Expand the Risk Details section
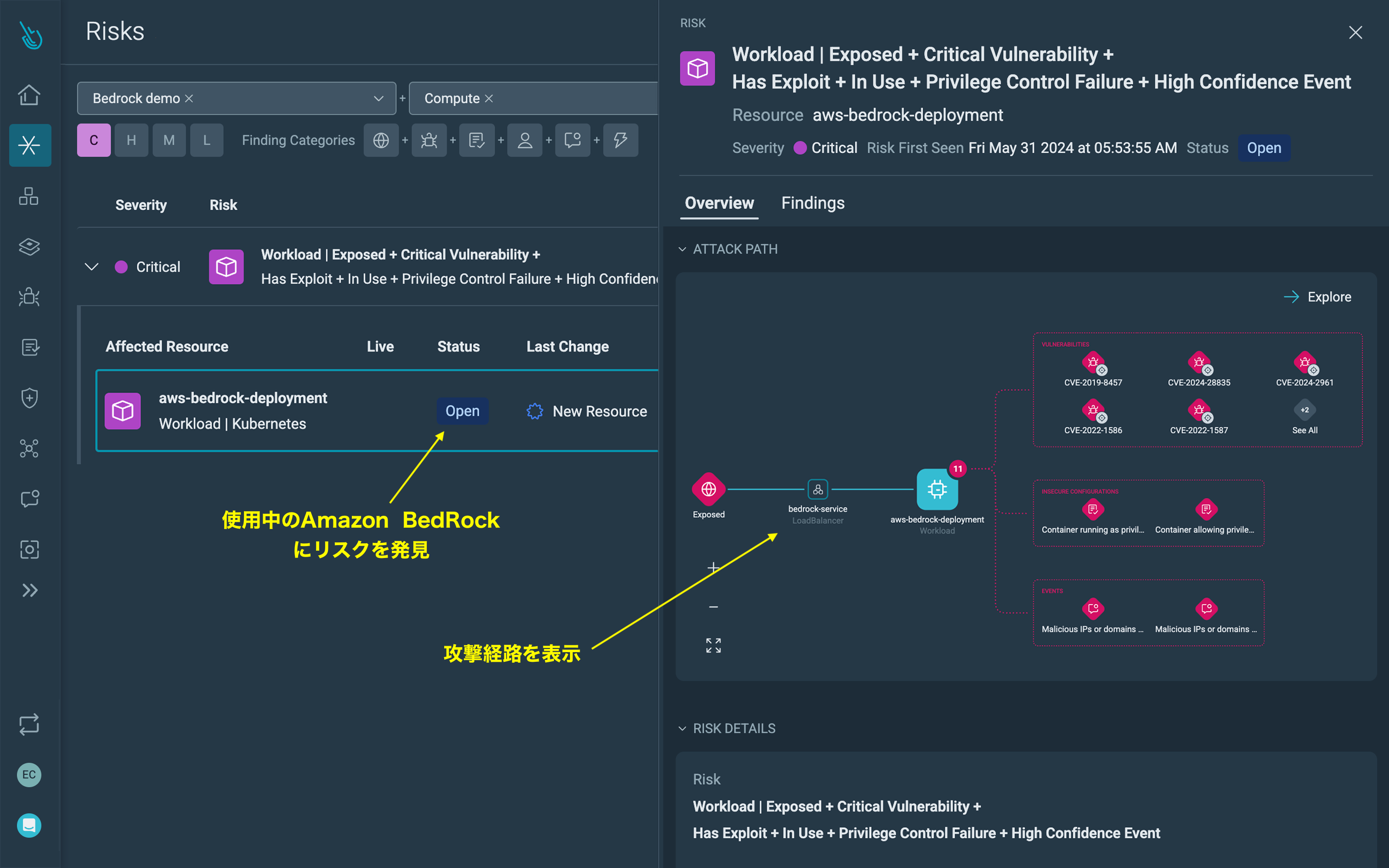This screenshot has width=1389, height=868. (683, 728)
